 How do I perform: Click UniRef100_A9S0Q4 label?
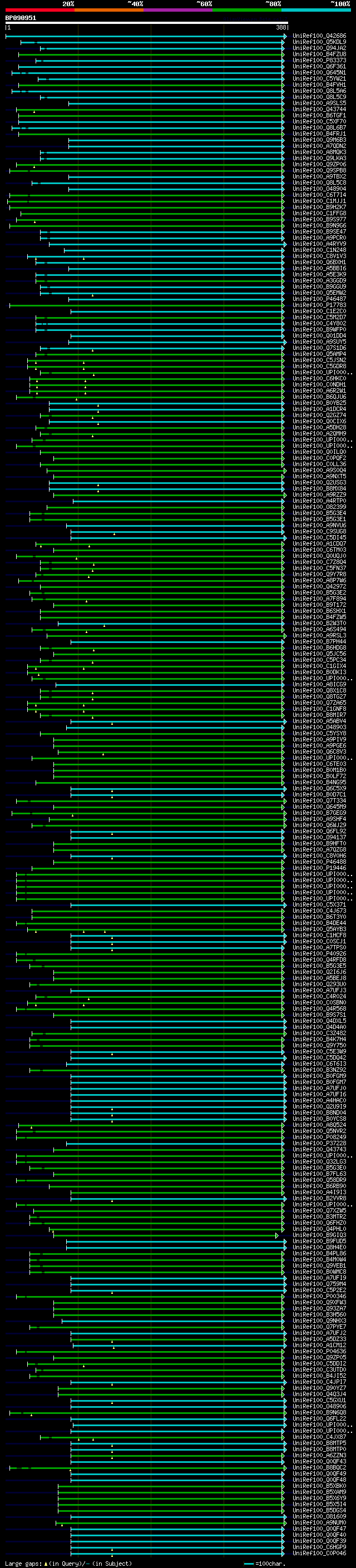(x=319, y=471)
